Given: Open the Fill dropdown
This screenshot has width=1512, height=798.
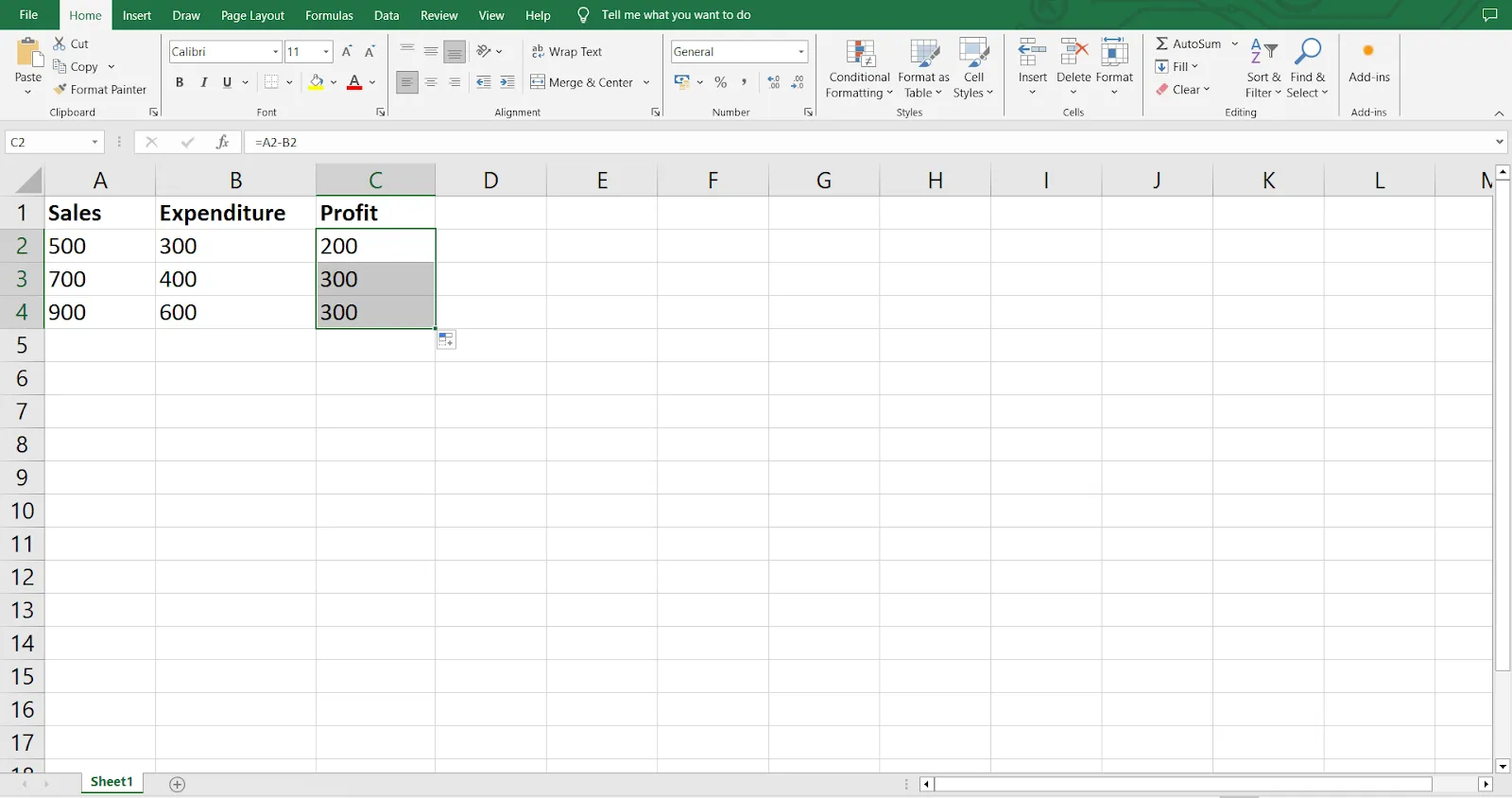Looking at the screenshot, I should pos(1177,66).
